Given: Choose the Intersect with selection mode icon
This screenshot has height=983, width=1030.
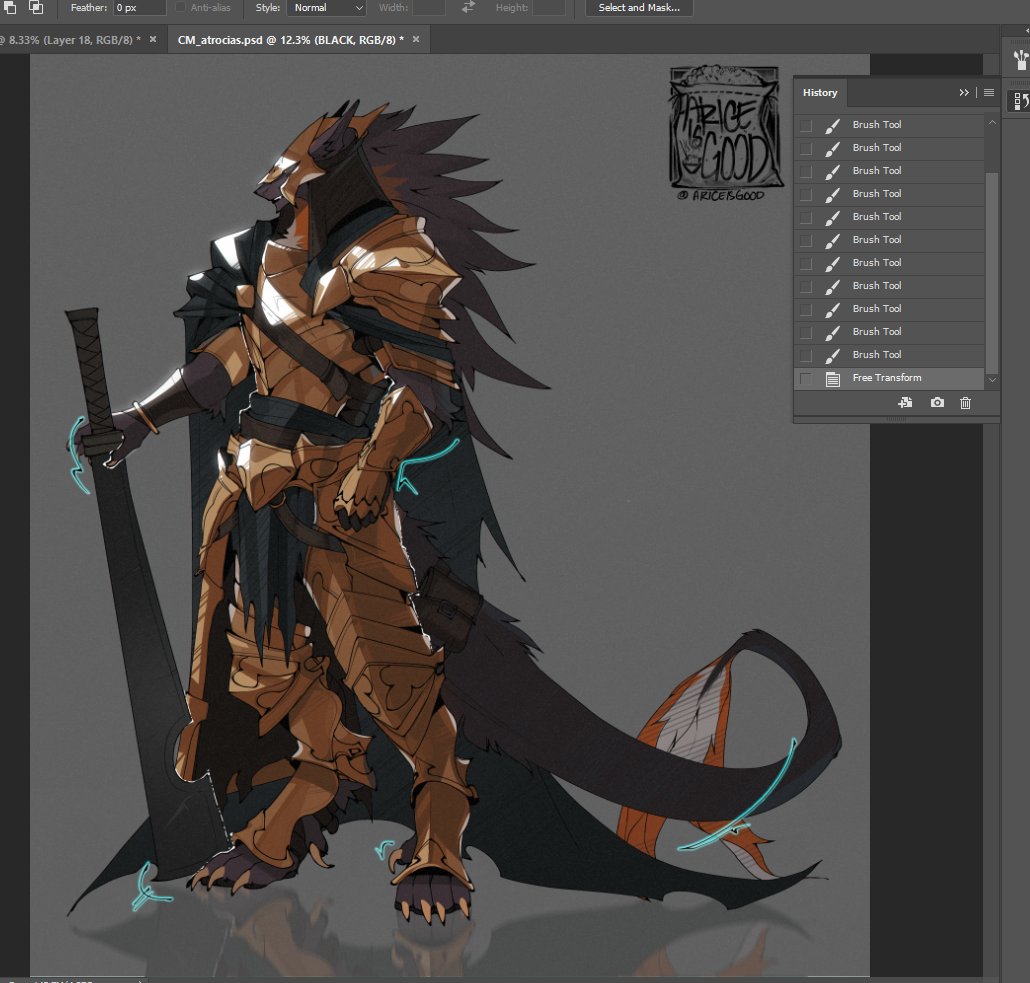Looking at the screenshot, I should 35,7.
